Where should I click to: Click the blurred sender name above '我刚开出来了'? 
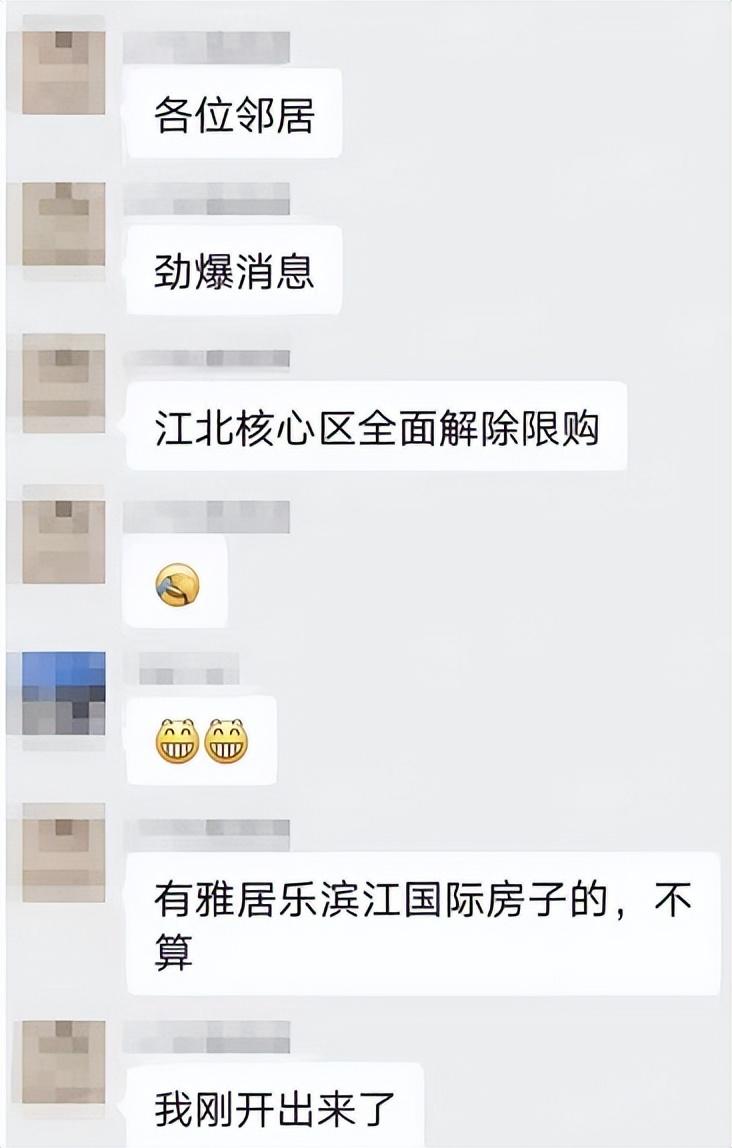pyautogui.click(x=207, y=1038)
